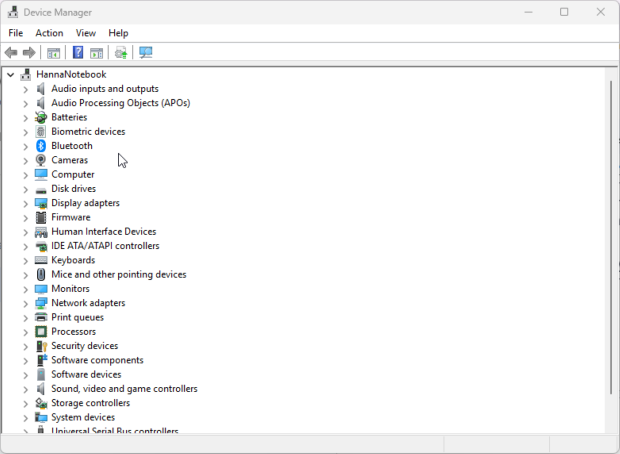This screenshot has height=454, width=620.
Task: Open the Action menu
Action: click(49, 33)
